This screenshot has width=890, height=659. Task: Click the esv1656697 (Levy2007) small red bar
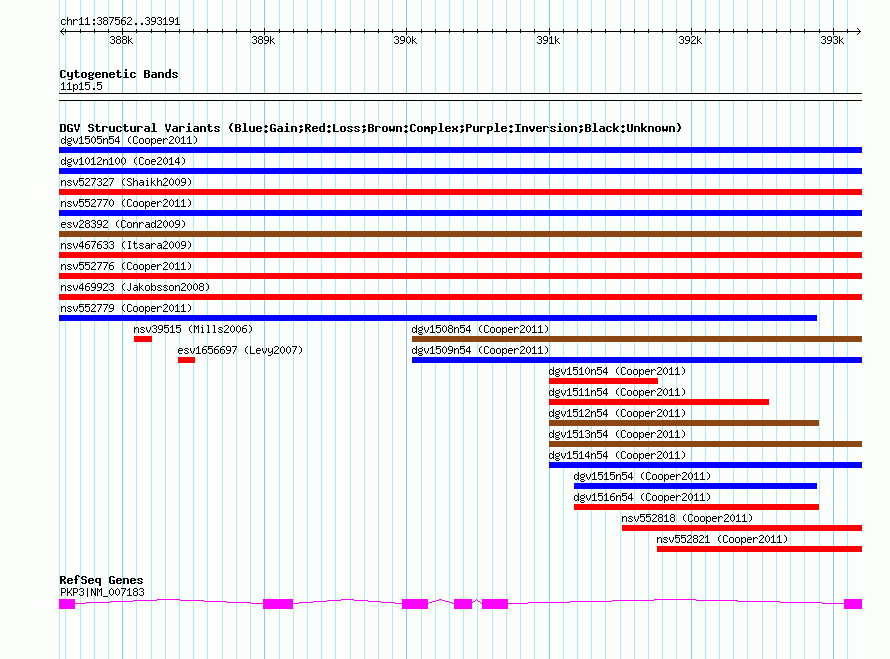(186, 360)
